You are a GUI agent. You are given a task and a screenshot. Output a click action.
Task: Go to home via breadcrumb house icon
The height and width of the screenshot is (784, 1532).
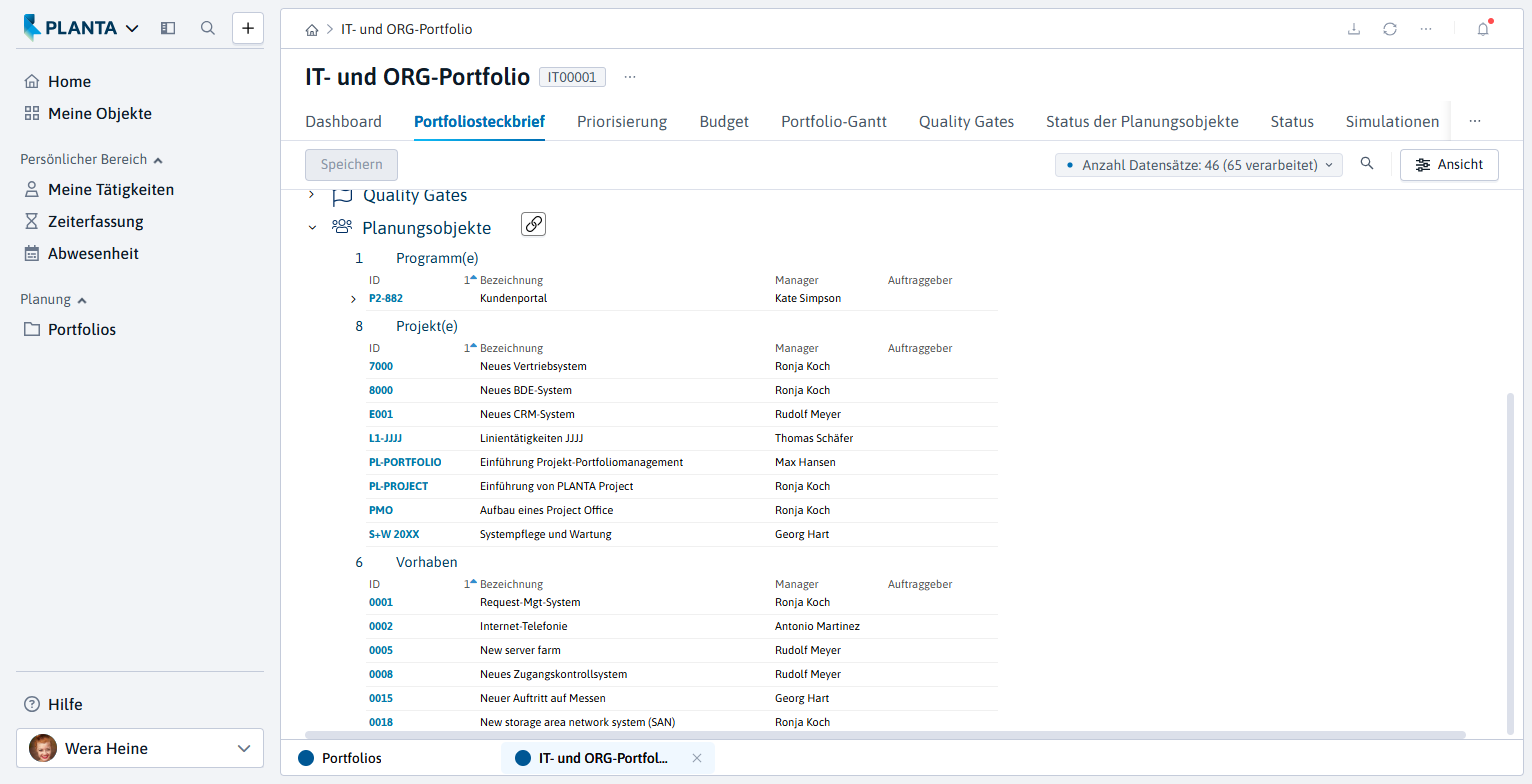(x=312, y=30)
